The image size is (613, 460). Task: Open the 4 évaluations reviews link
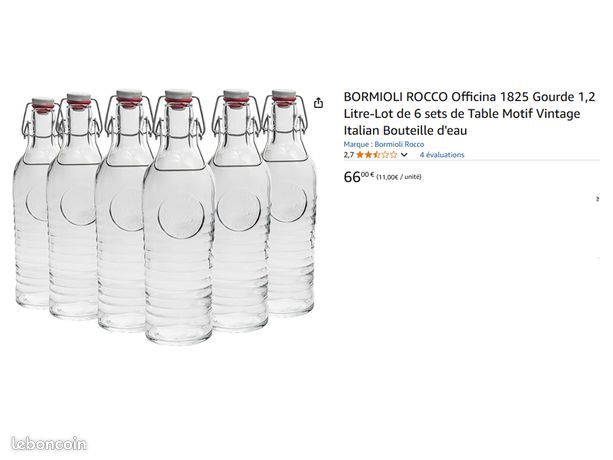click(x=442, y=155)
